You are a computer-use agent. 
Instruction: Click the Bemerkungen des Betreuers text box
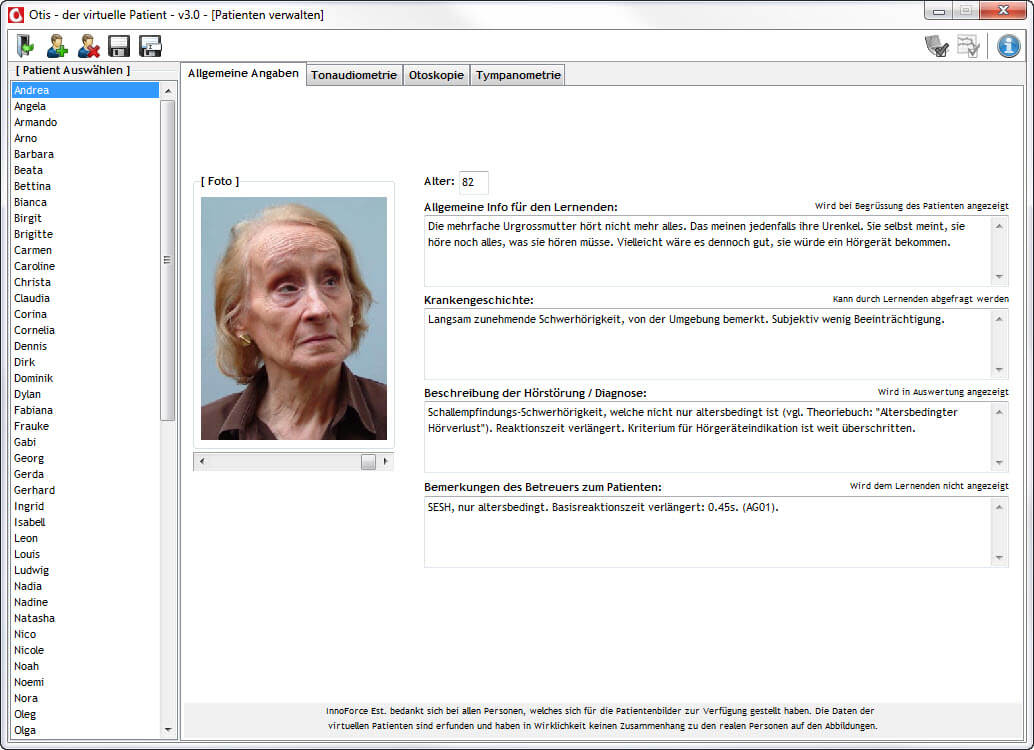point(706,531)
